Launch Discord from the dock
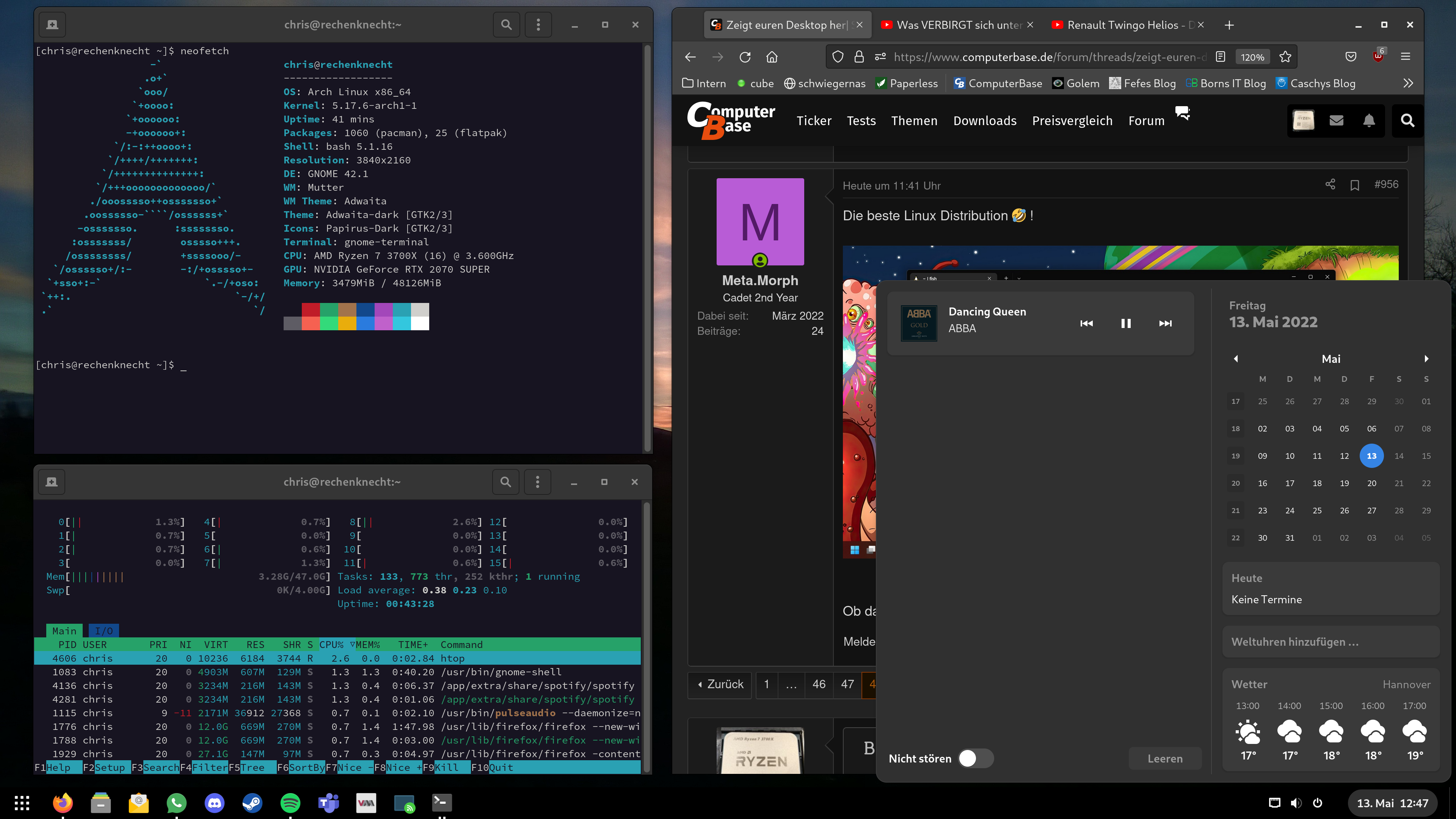This screenshot has height=819, width=1456. (x=214, y=803)
